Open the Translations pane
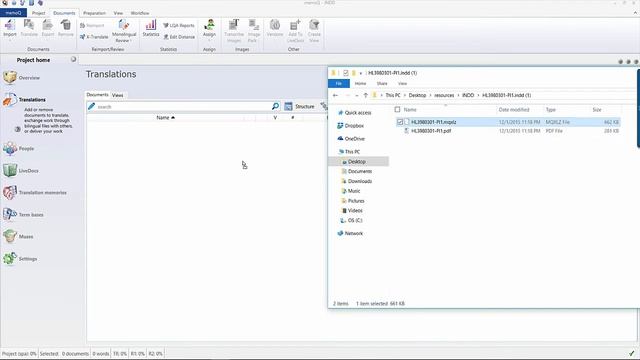640x360 pixels. tap(24, 99)
